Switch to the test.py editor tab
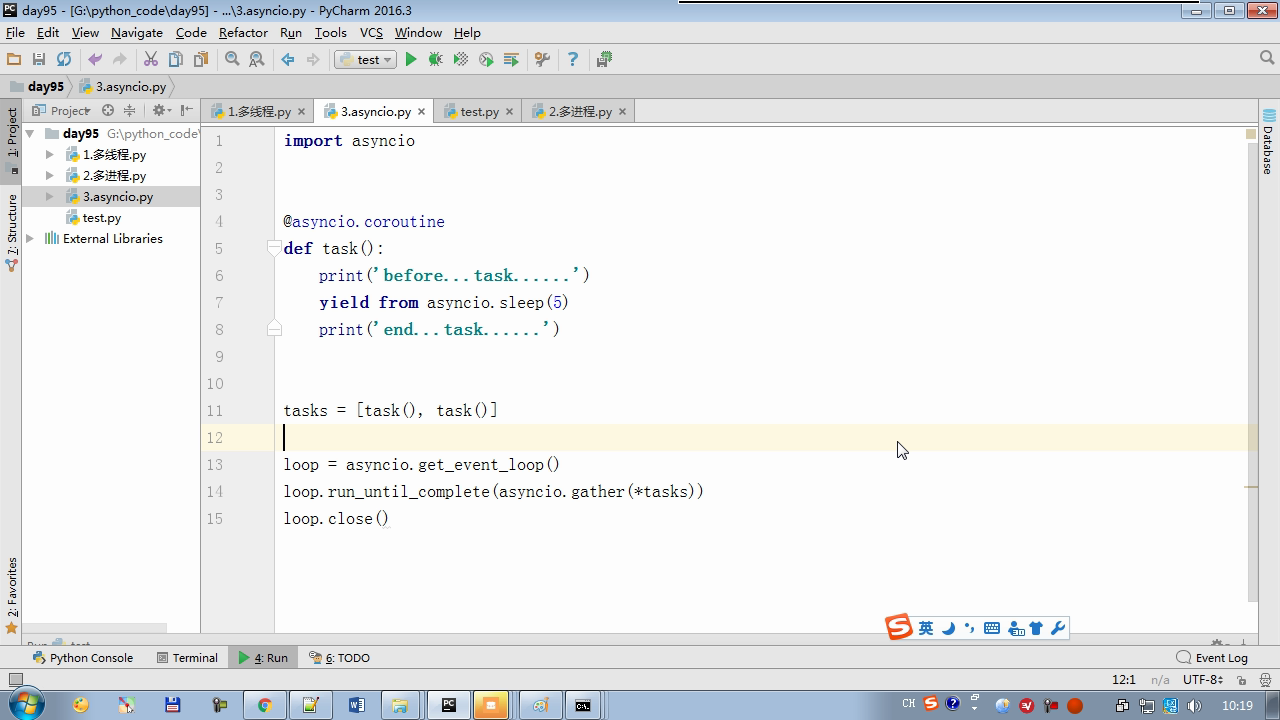The height and width of the screenshot is (720, 1280). coord(478,112)
